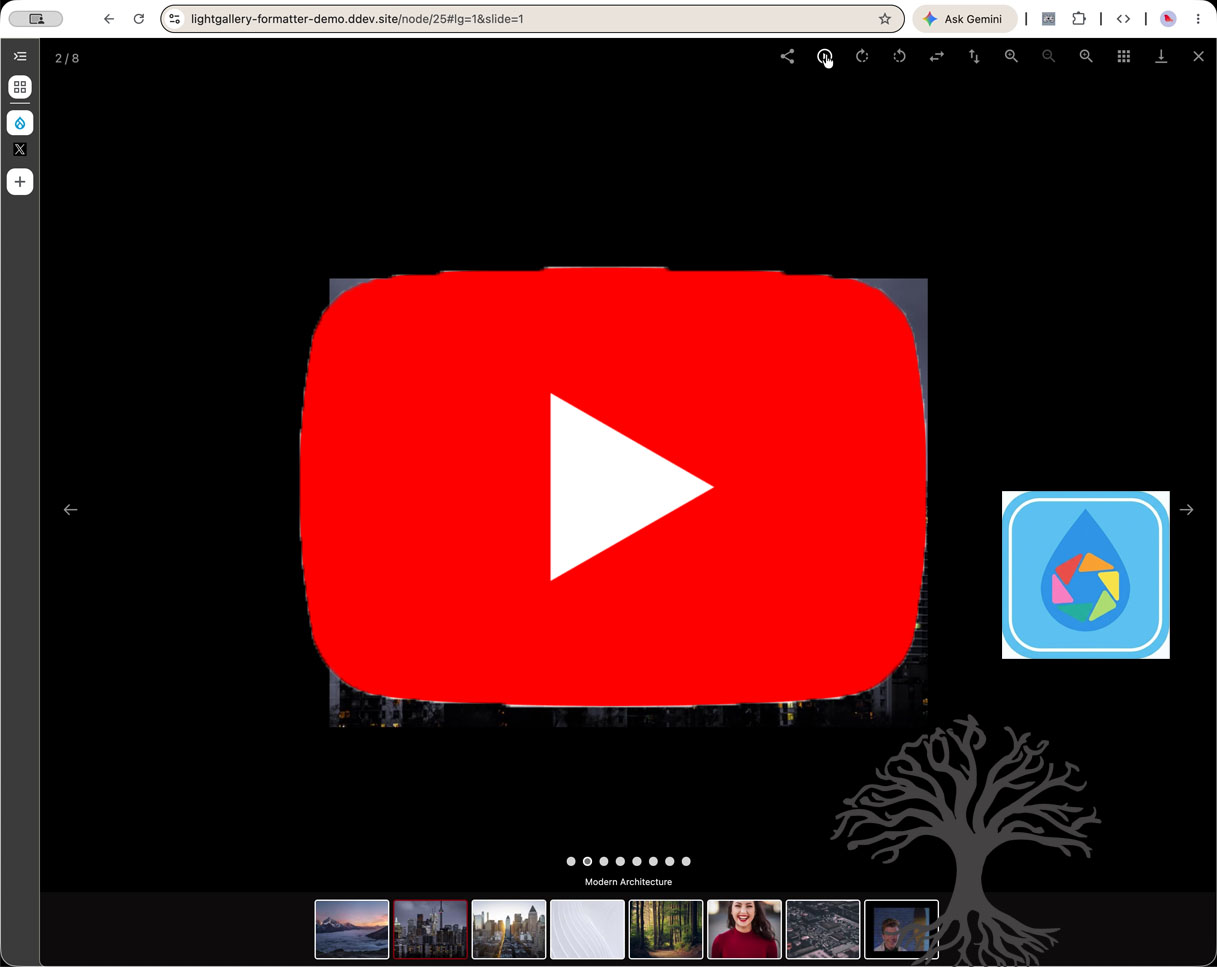Open the forest path thumbnail

pyautogui.click(x=666, y=929)
